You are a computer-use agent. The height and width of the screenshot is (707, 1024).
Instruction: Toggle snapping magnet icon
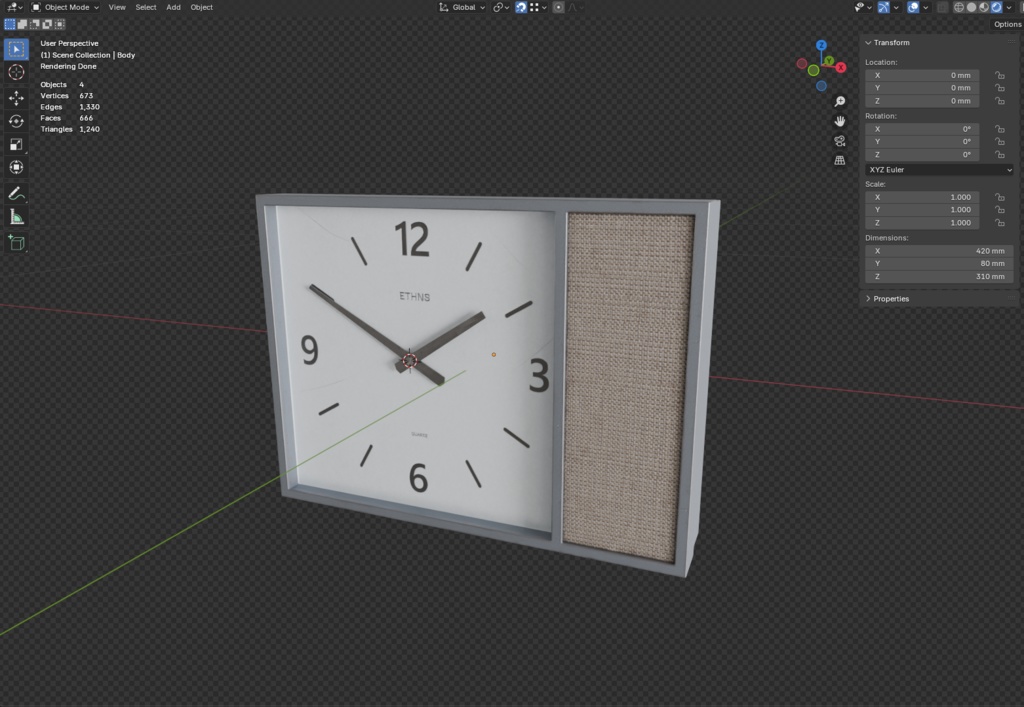point(521,7)
